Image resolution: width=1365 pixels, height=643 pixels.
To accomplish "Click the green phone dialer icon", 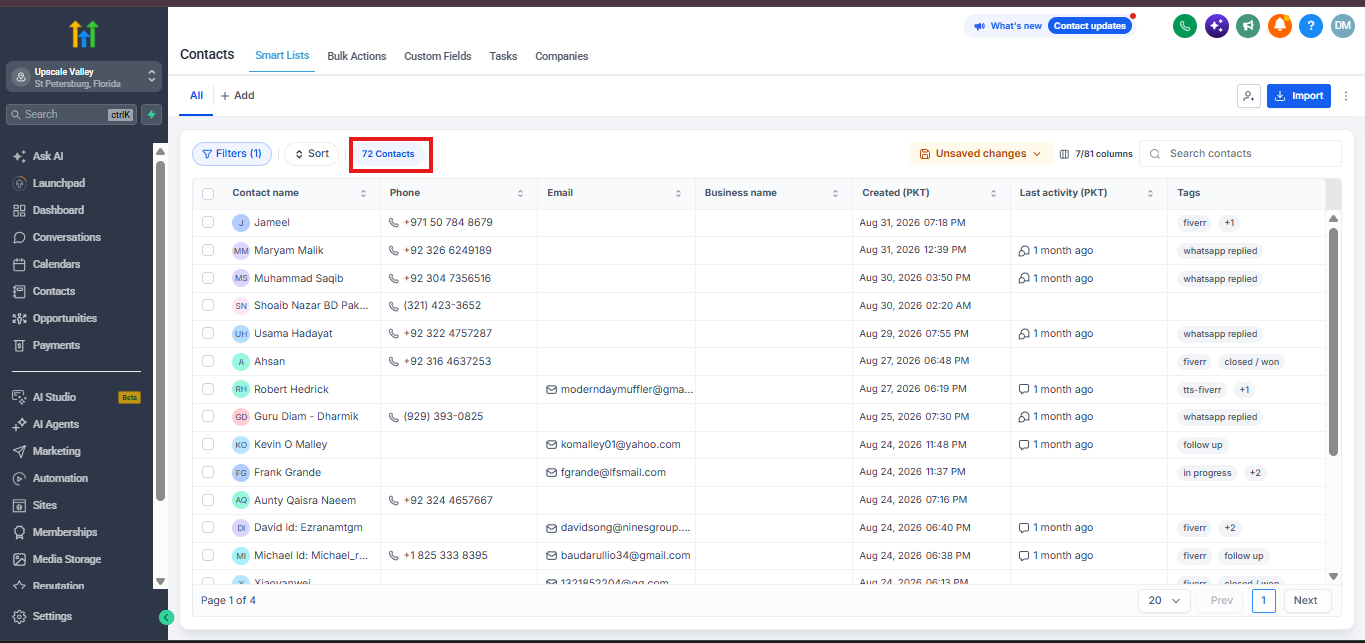I will click(1185, 26).
